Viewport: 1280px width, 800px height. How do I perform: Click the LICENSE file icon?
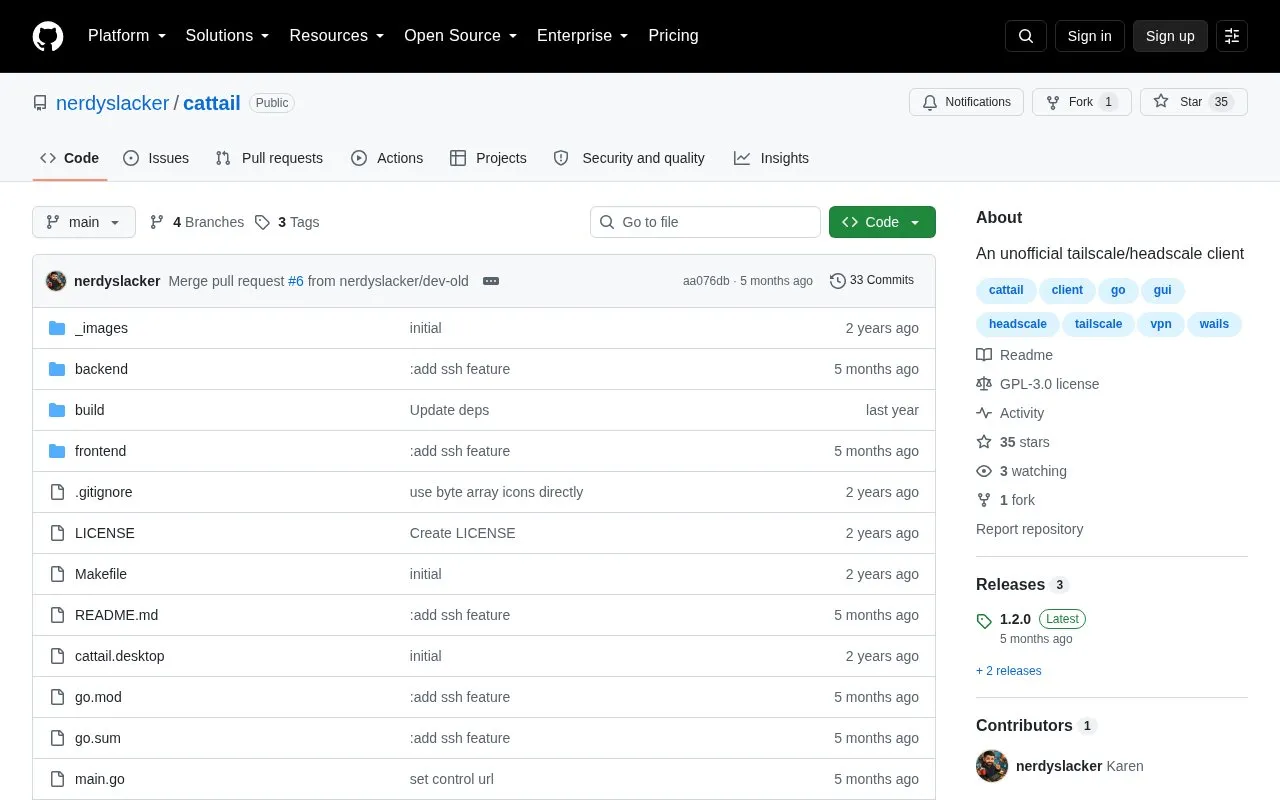point(57,533)
